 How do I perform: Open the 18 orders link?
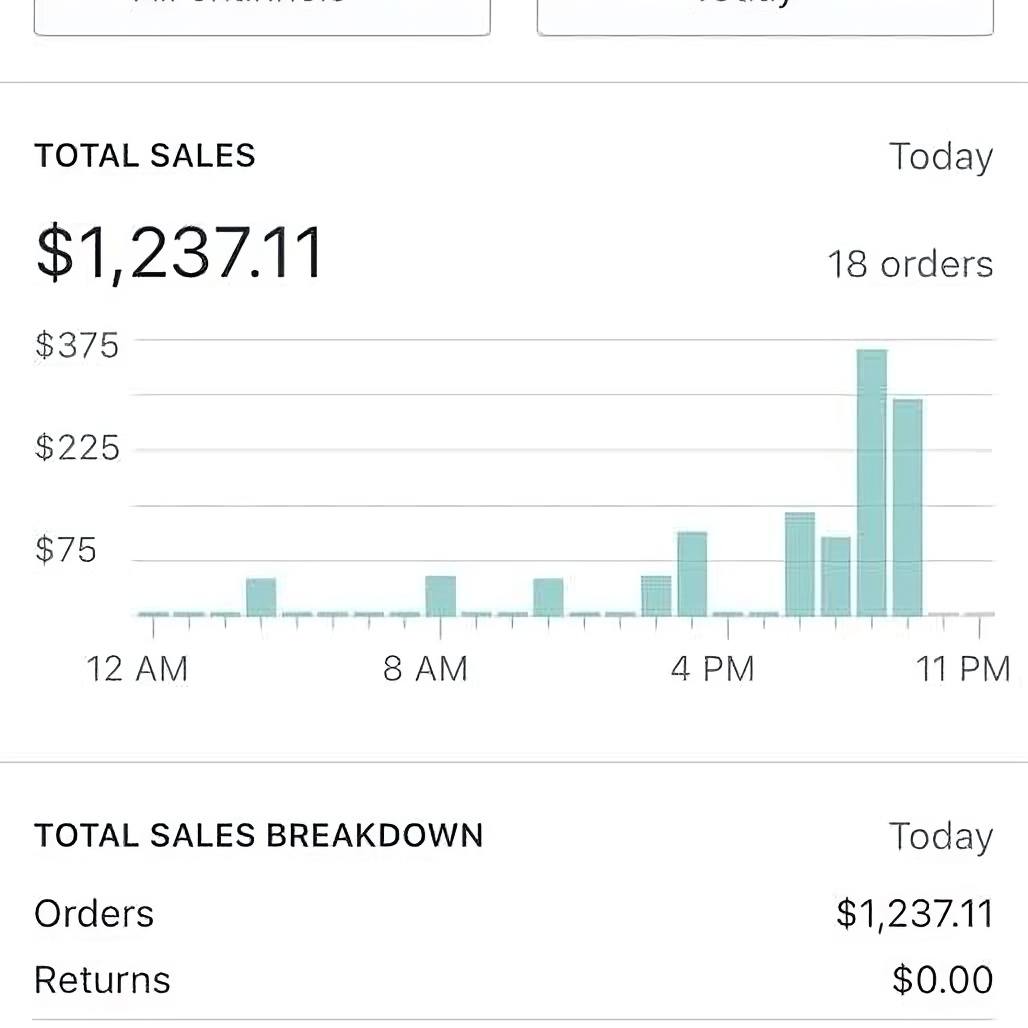pyautogui.click(x=909, y=264)
